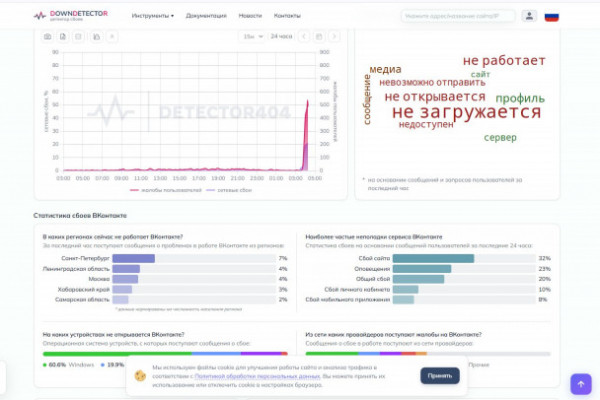Switch language via the Russian flag icon

(551, 17)
